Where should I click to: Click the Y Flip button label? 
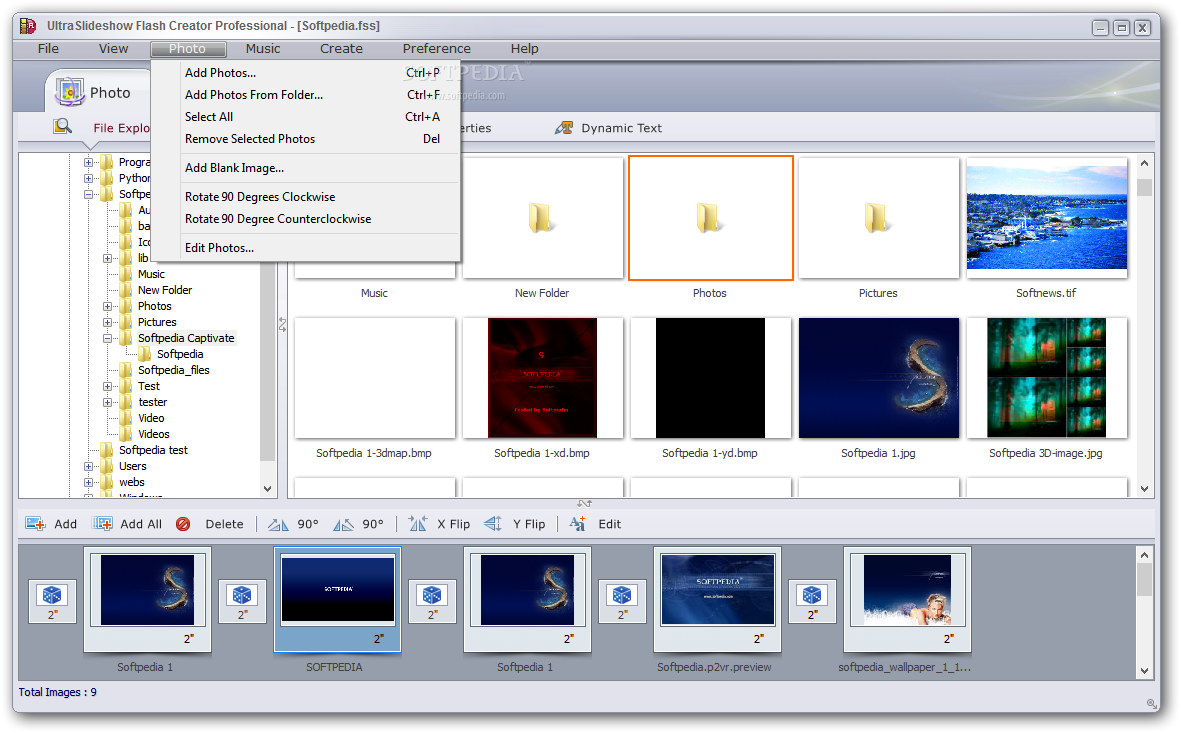(x=529, y=524)
